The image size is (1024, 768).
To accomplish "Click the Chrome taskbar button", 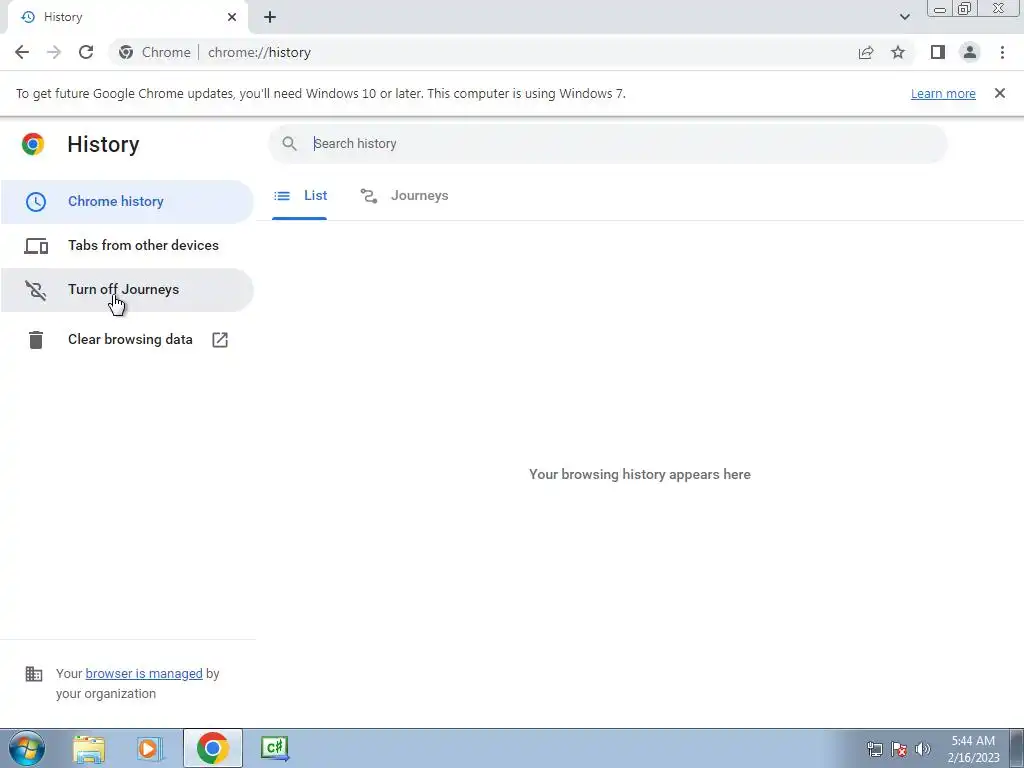I will pos(212,748).
